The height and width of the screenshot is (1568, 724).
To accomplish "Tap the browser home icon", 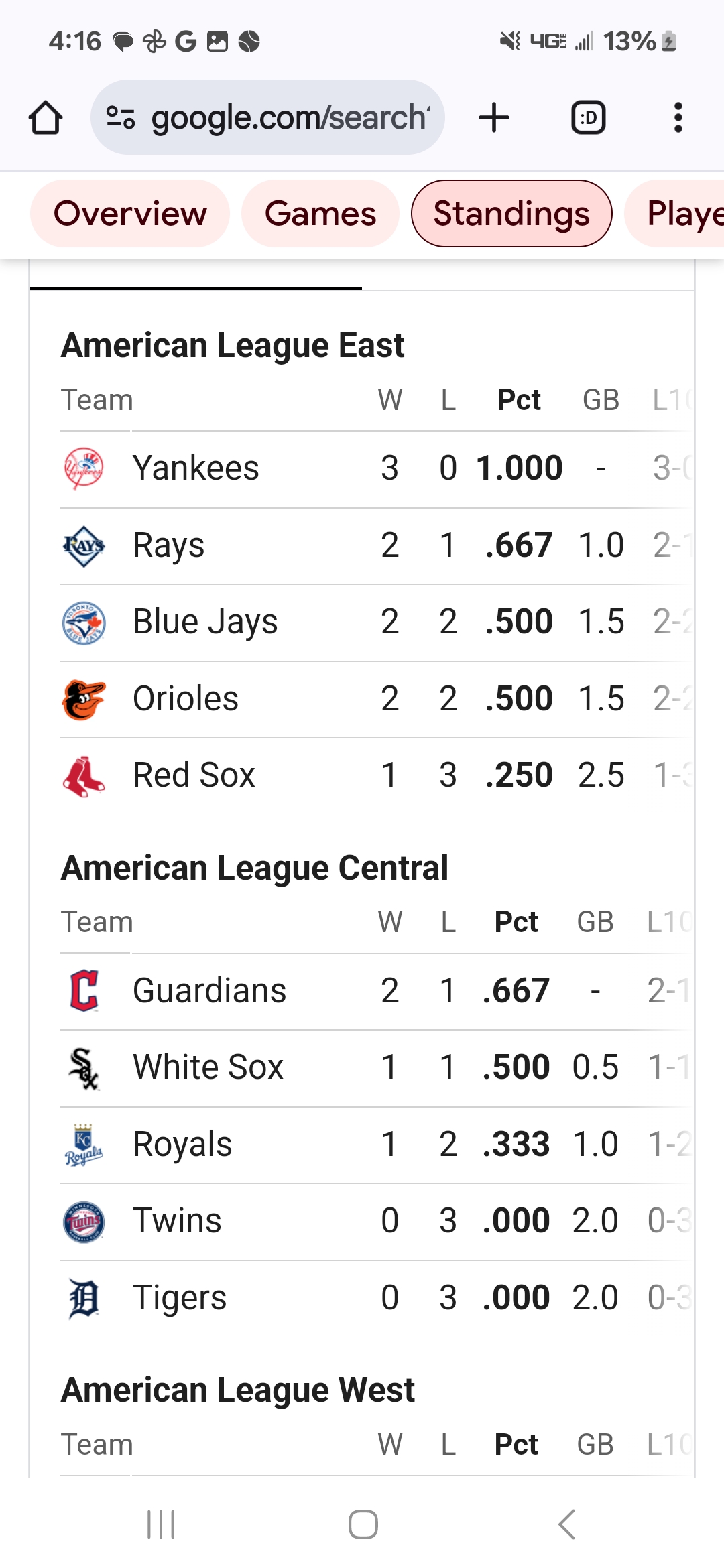I will pyautogui.click(x=46, y=118).
